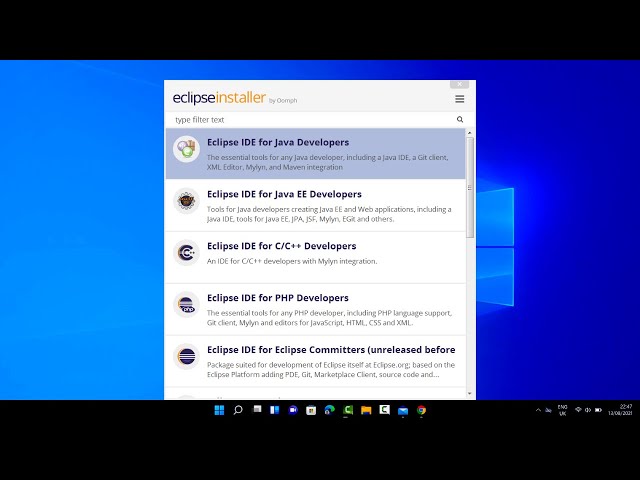The height and width of the screenshot is (480, 640).
Task: Open the Mail app on taskbar
Action: pyautogui.click(x=403, y=411)
